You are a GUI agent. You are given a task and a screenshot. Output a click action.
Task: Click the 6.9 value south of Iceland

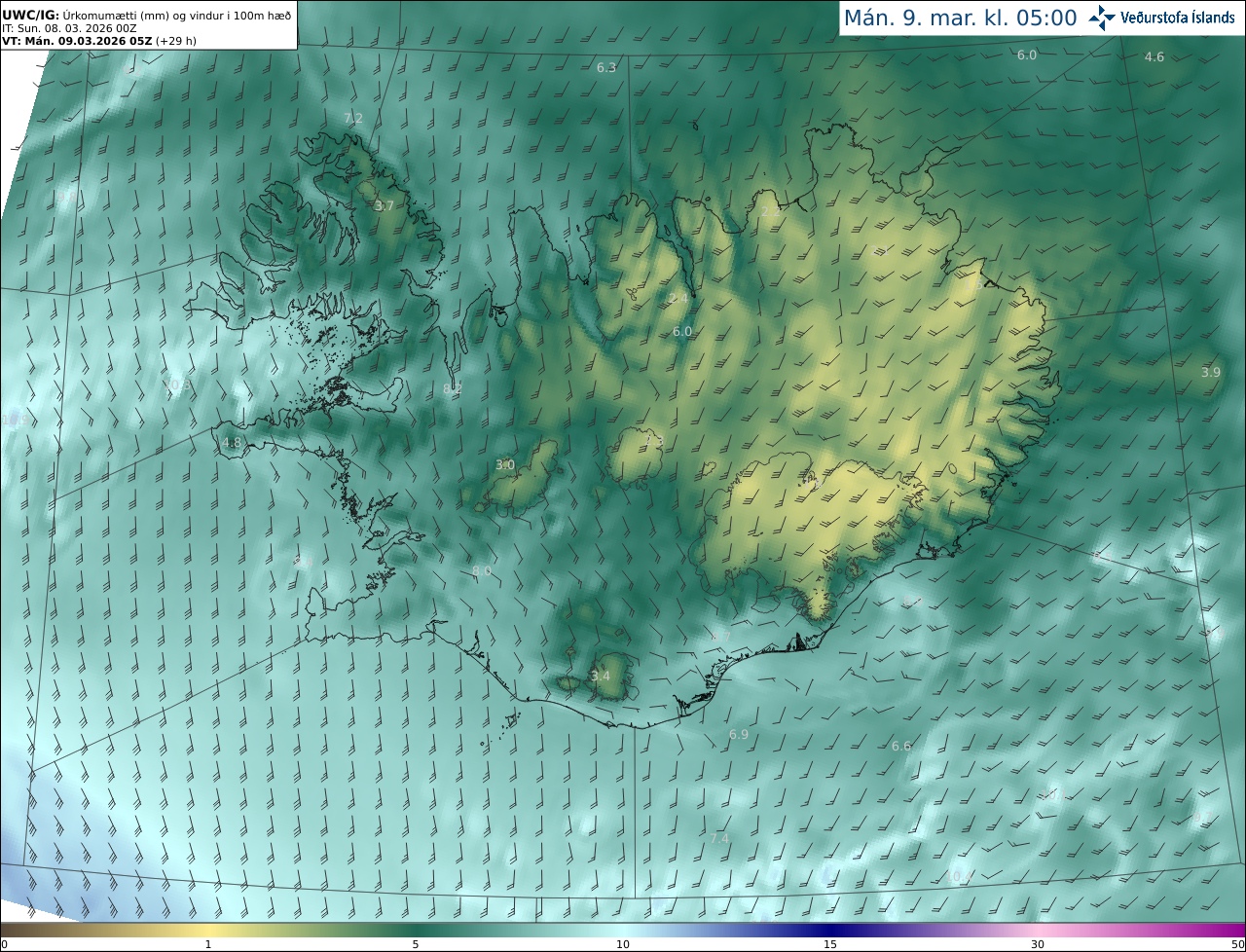click(739, 734)
